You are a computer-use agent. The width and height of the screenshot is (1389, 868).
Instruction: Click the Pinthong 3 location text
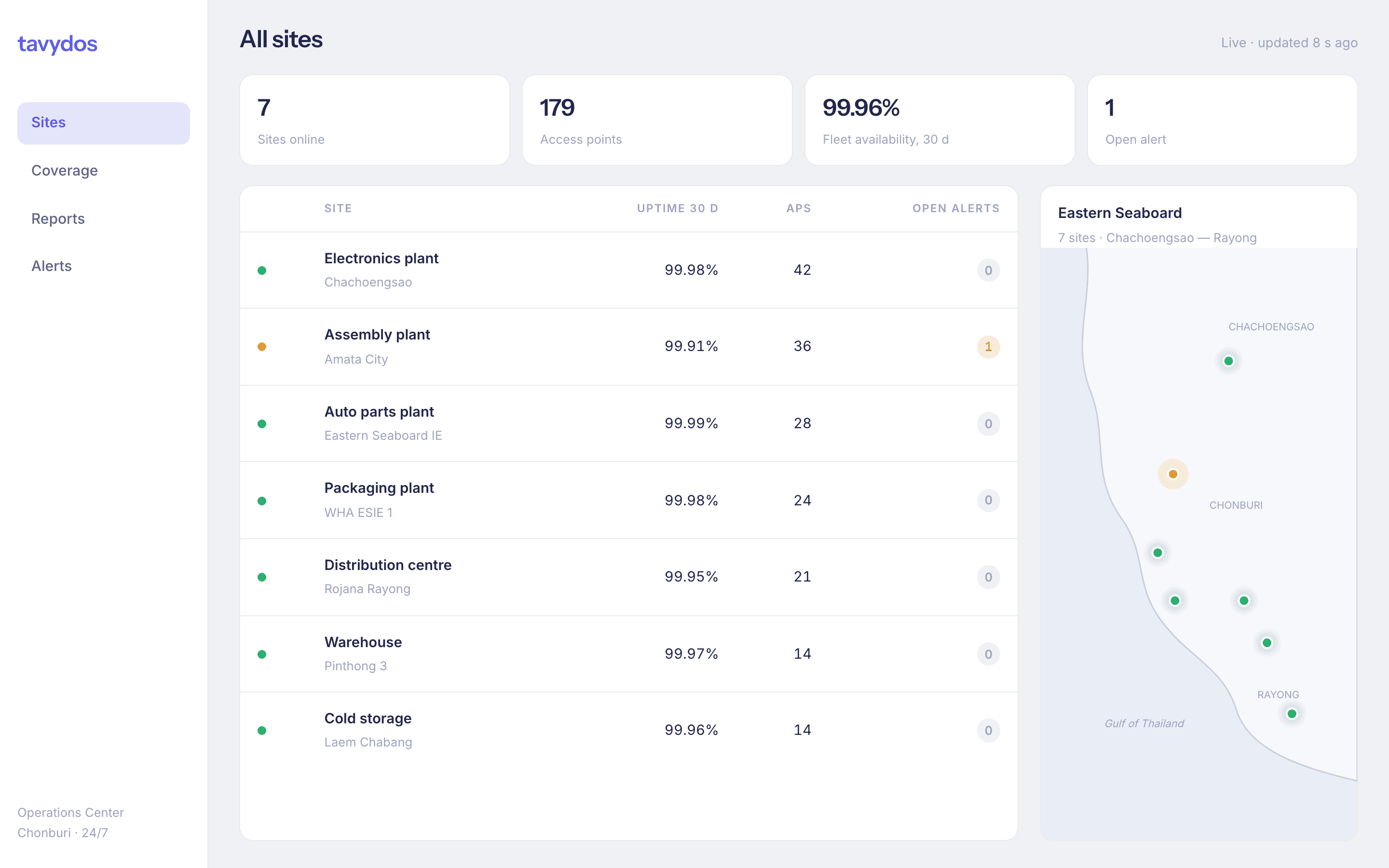[x=355, y=666]
